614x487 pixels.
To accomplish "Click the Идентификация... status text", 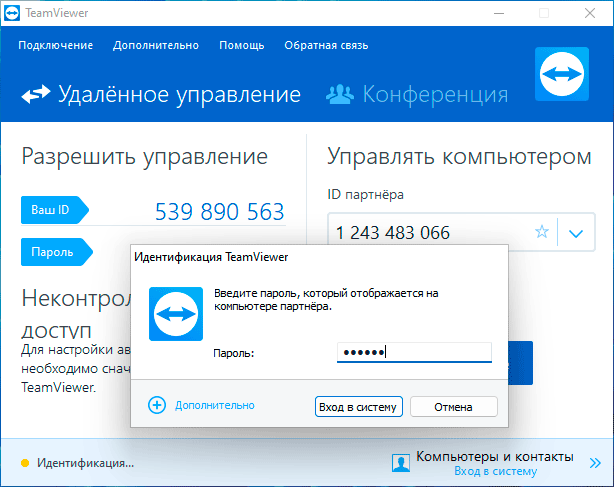I will click(x=86, y=463).
